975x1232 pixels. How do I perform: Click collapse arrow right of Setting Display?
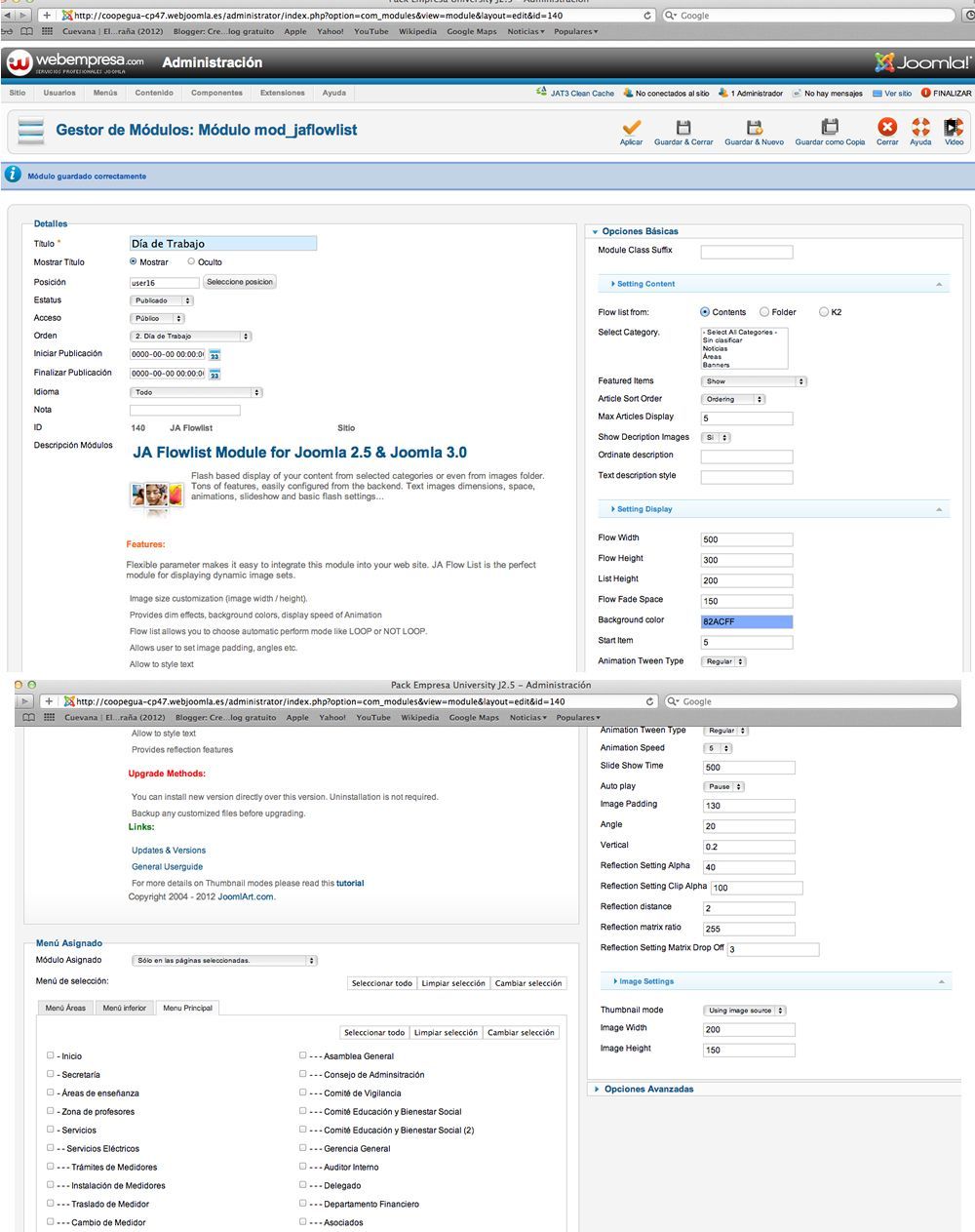pos(939,509)
